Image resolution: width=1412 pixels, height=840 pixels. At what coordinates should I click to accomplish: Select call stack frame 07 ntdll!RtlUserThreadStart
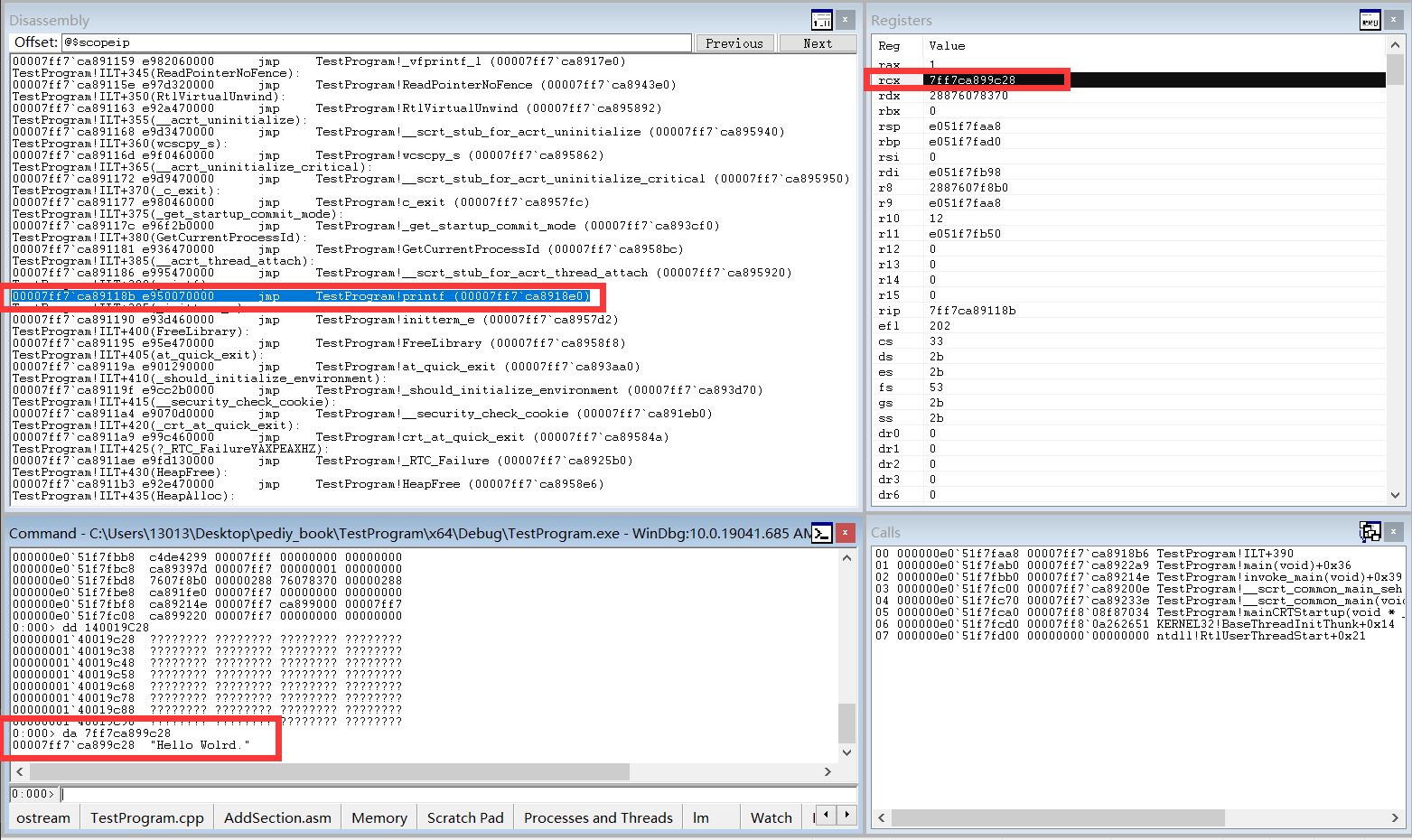pyautogui.click(x=1120, y=636)
